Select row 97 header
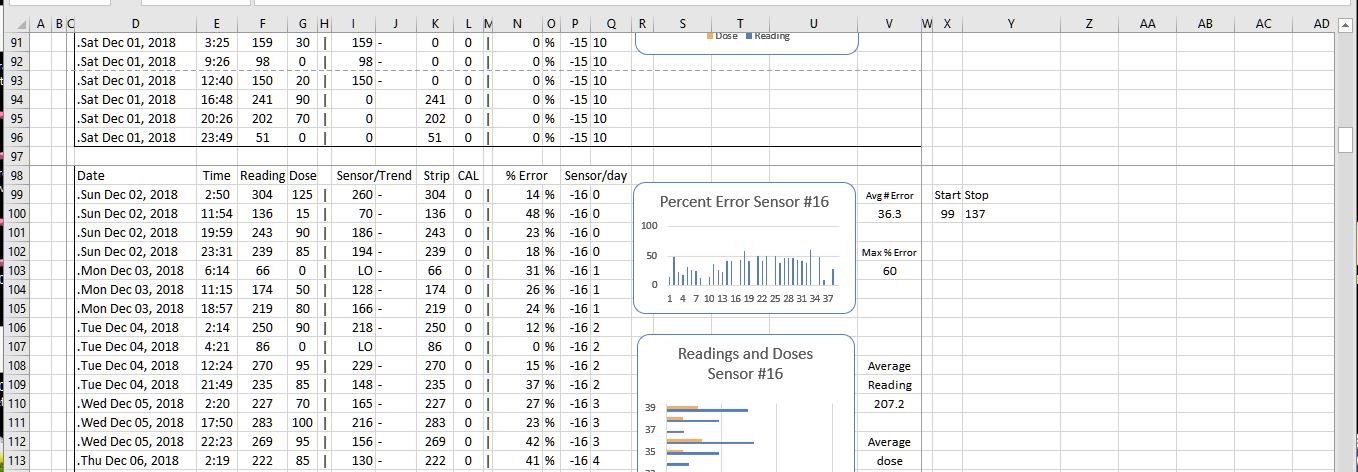Image resolution: width=1358 pixels, height=472 pixels. [x=15, y=156]
